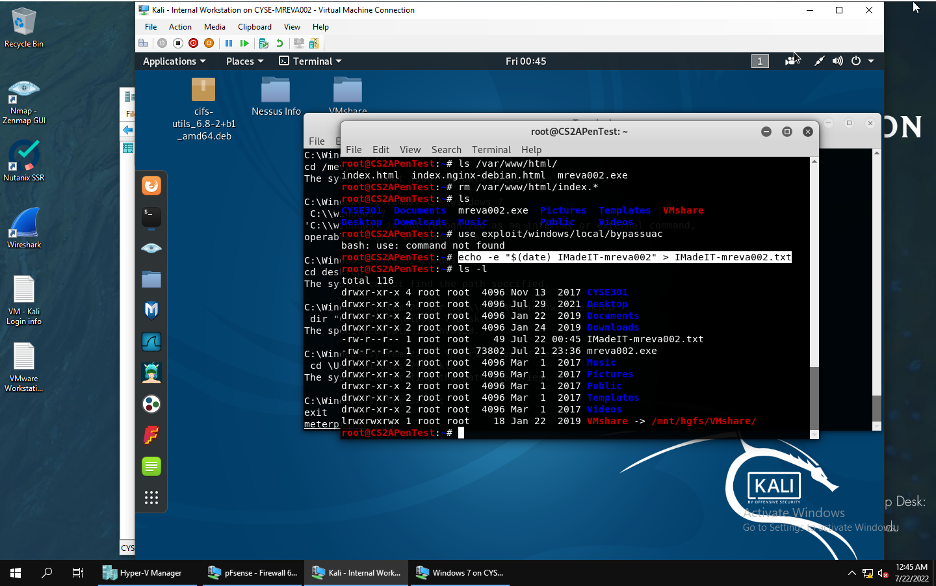Open Task View in the Windows taskbar
Viewport: 936px width, 586px height.
pos(78,573)
